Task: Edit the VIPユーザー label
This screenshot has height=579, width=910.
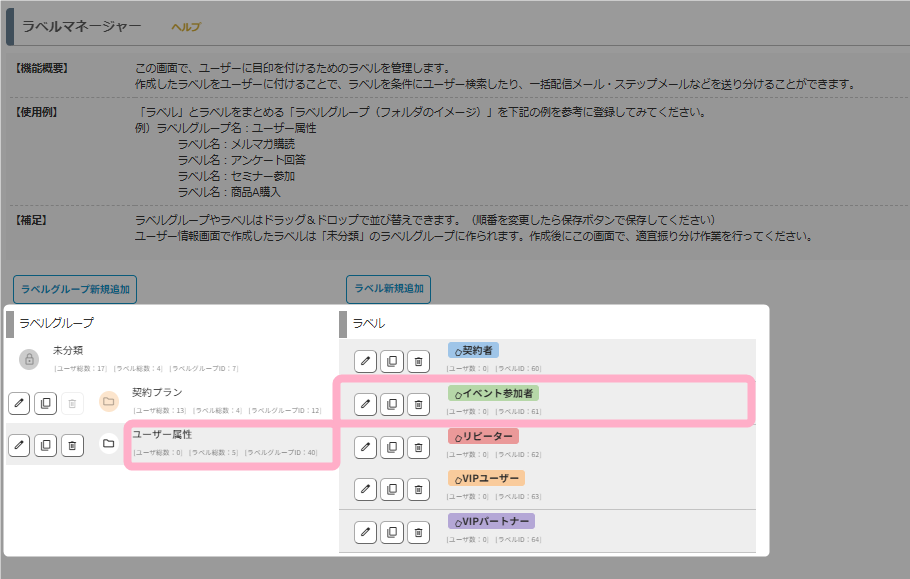Action: click(366, 489)
